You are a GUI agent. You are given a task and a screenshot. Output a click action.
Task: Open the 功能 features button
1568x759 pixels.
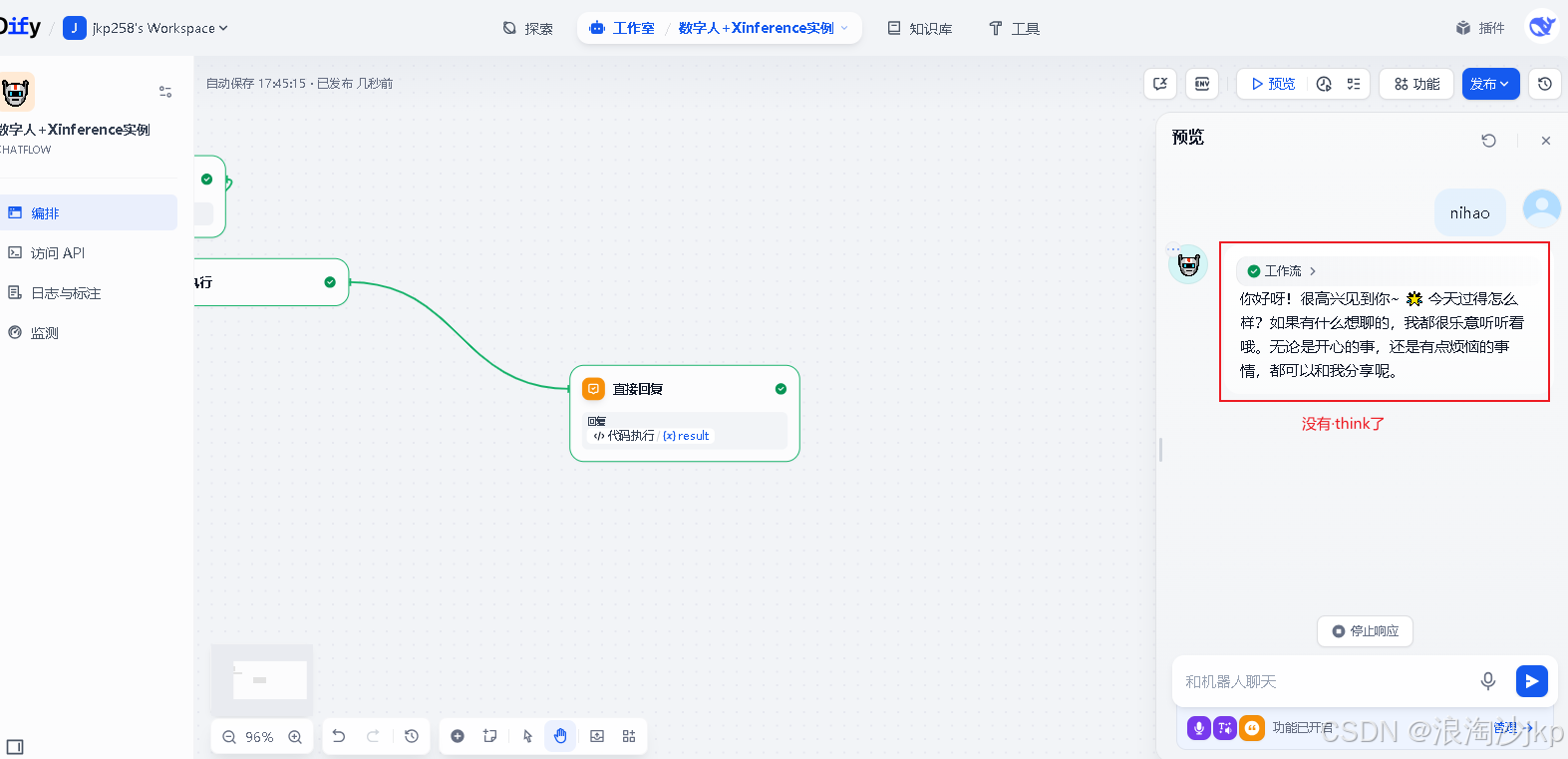click(x=1416, y=84)
